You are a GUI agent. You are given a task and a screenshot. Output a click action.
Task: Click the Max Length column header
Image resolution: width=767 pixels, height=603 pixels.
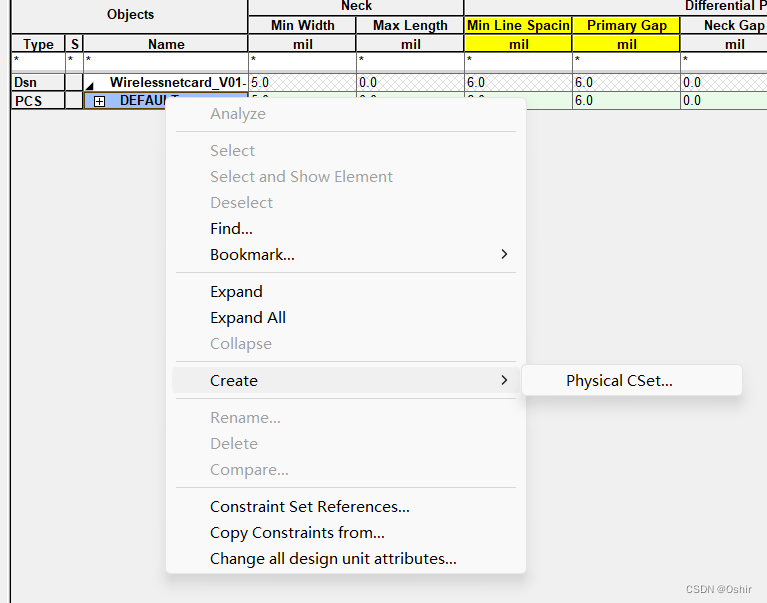410,26
